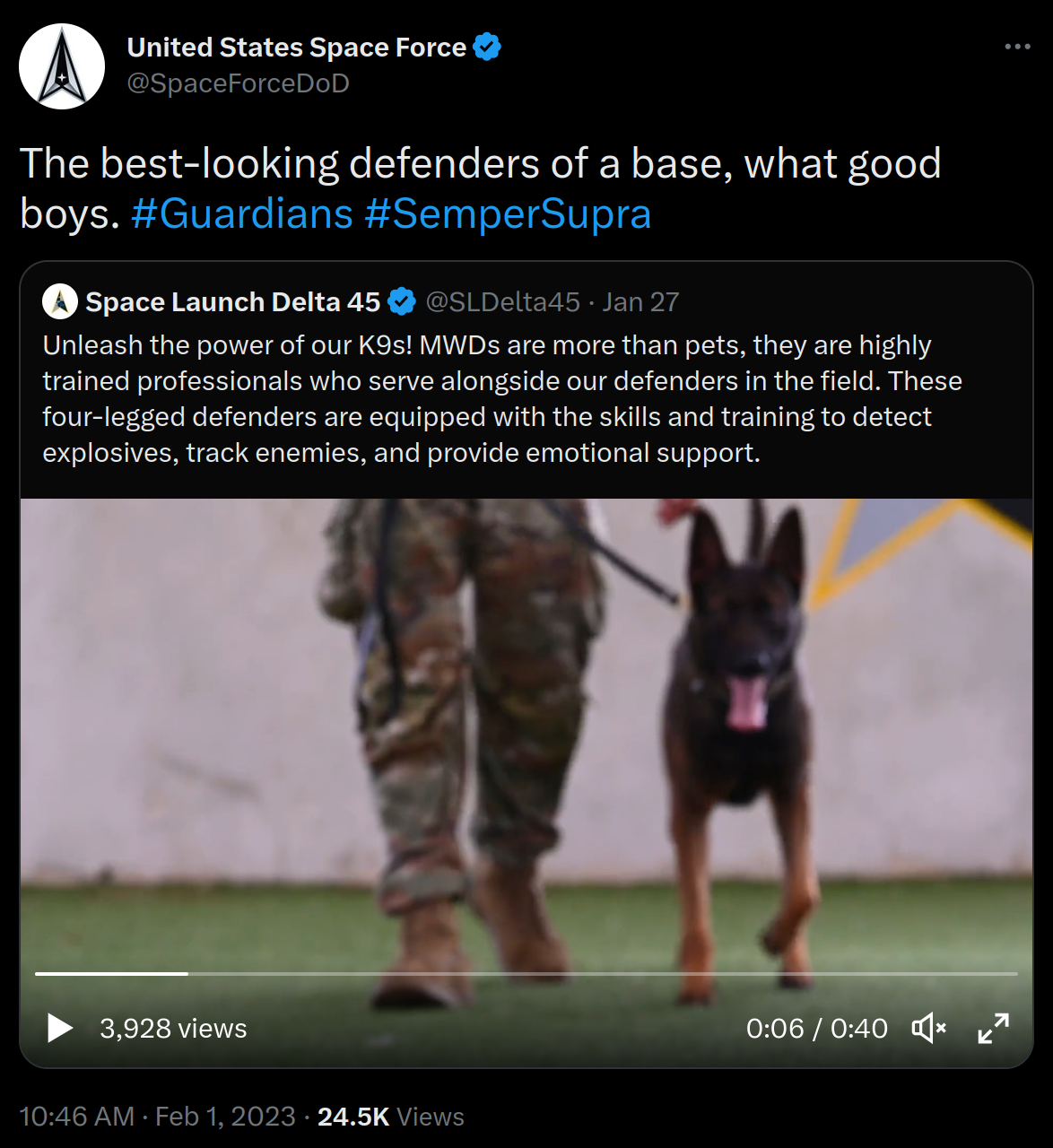Open the #Guardians hashtag
Image resolution: width=1053 pixels, height=1148 pixels.
point(242,214)
